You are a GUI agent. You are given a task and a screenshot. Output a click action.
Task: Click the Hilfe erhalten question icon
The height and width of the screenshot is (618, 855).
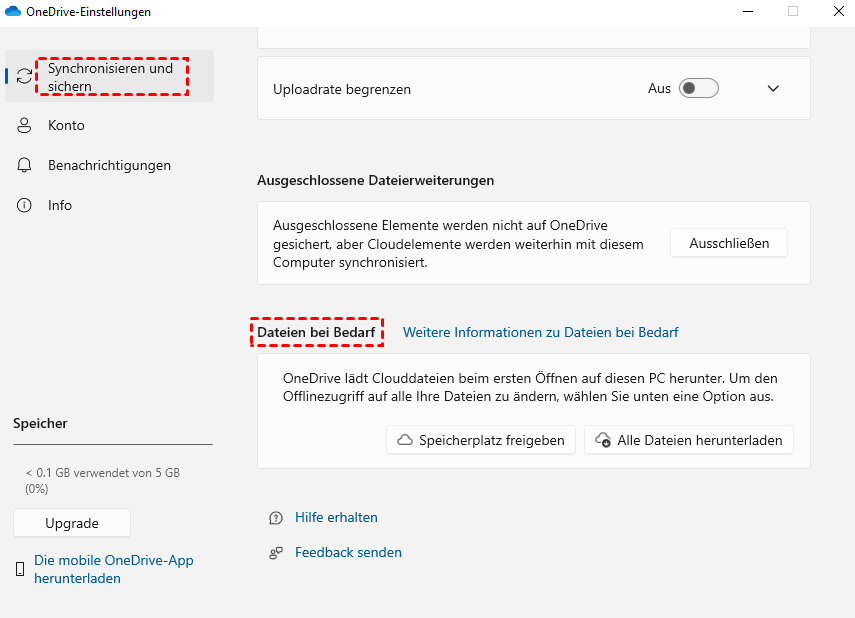pyautogui.click(x=276, y=518)
